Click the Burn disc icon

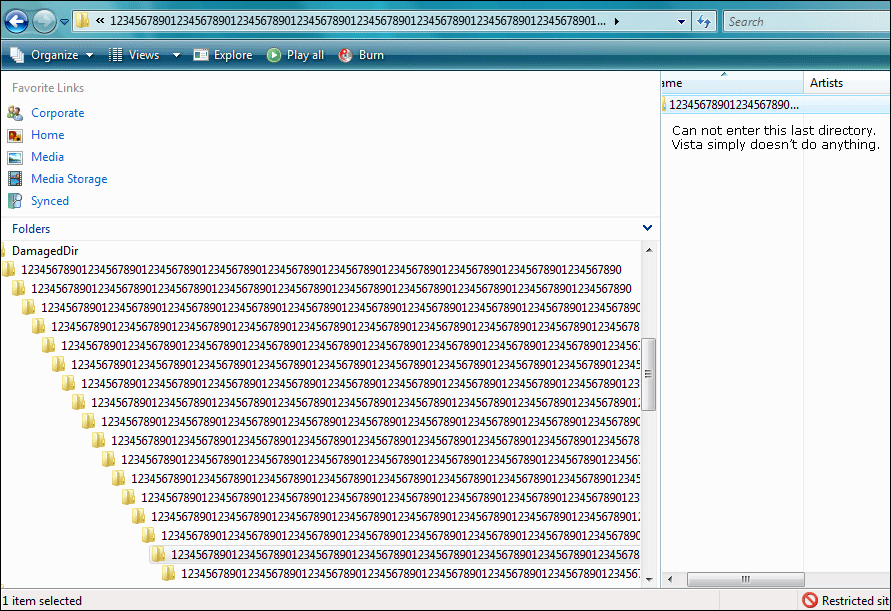pyautogui.click(x=345, y=55)
